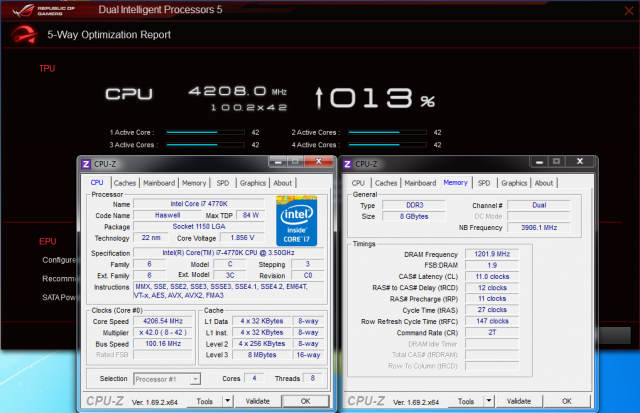The image size is (640, 413).
Task: Click Validate button in right CPU-Z window
Action: pos(519,401)
